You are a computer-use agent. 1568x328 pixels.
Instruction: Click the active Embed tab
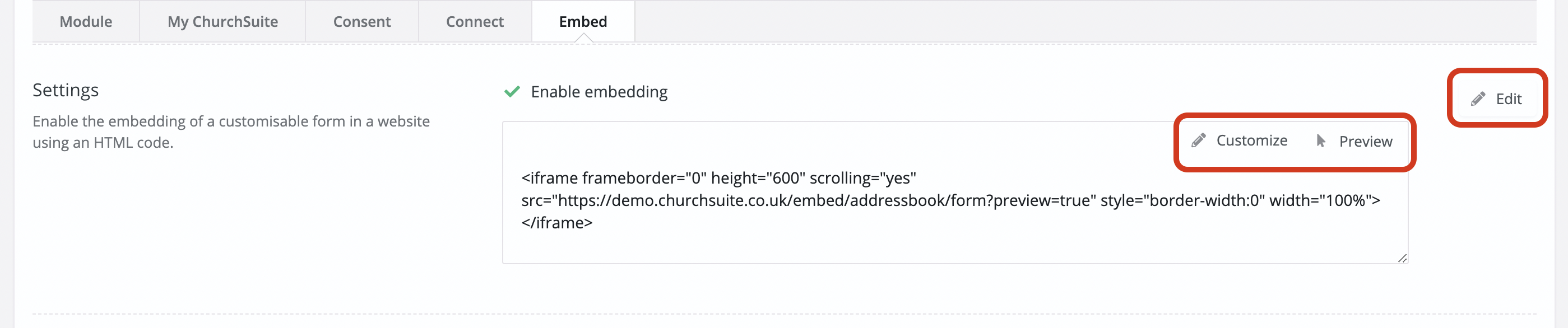[x=582, y=21]
